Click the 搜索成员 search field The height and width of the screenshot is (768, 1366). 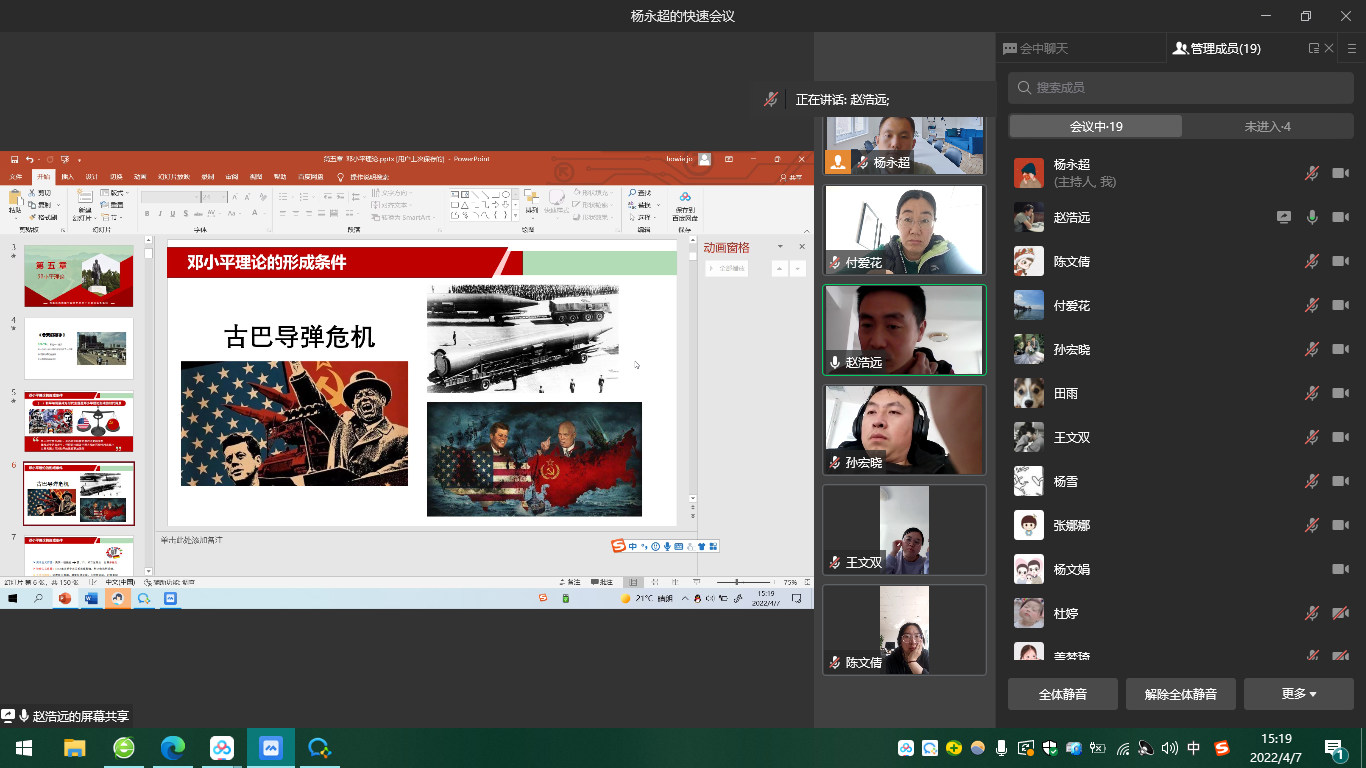(x=1181, y=88)
